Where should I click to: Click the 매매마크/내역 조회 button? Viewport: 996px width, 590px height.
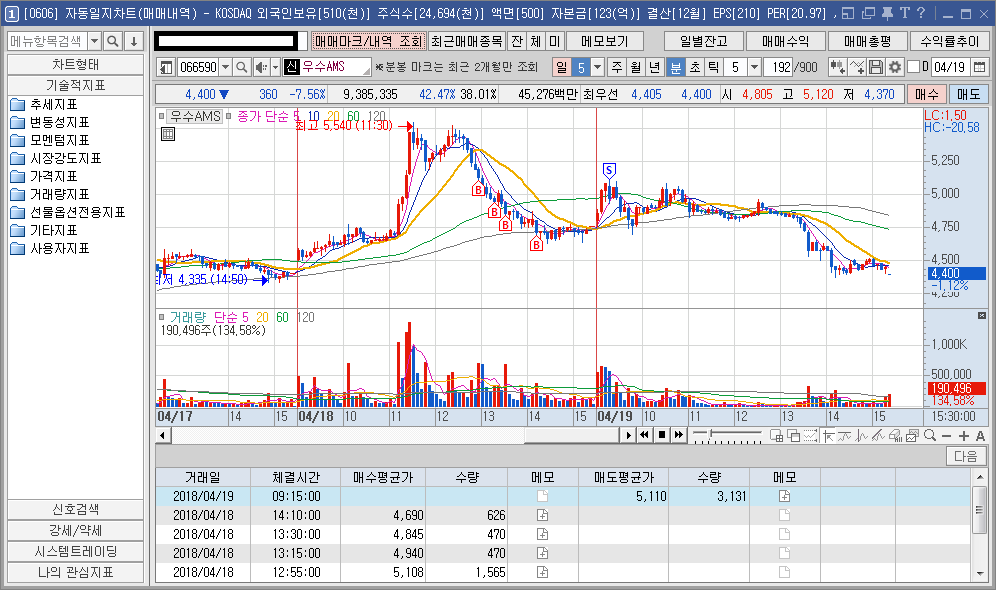pos(368,41)
